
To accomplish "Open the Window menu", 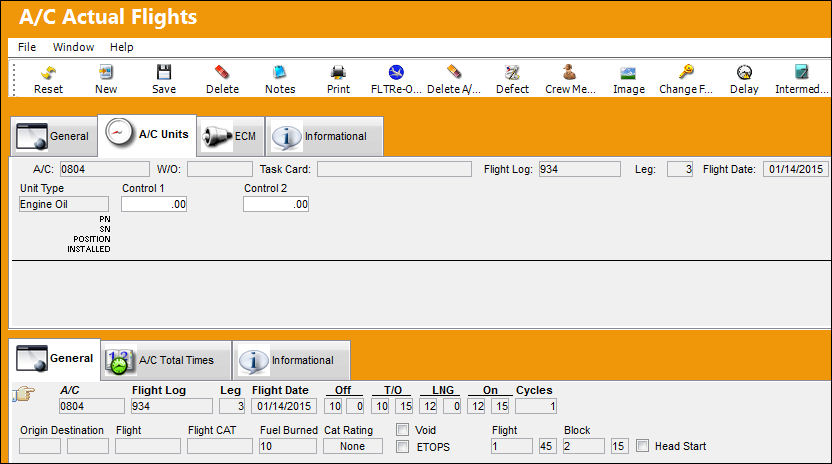I will pos(73,47).
